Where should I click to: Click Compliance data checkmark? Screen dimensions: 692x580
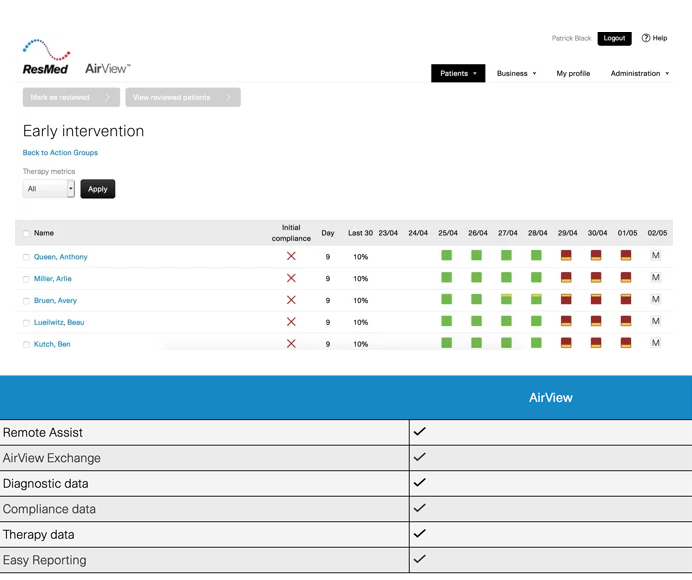pos(420,508)
